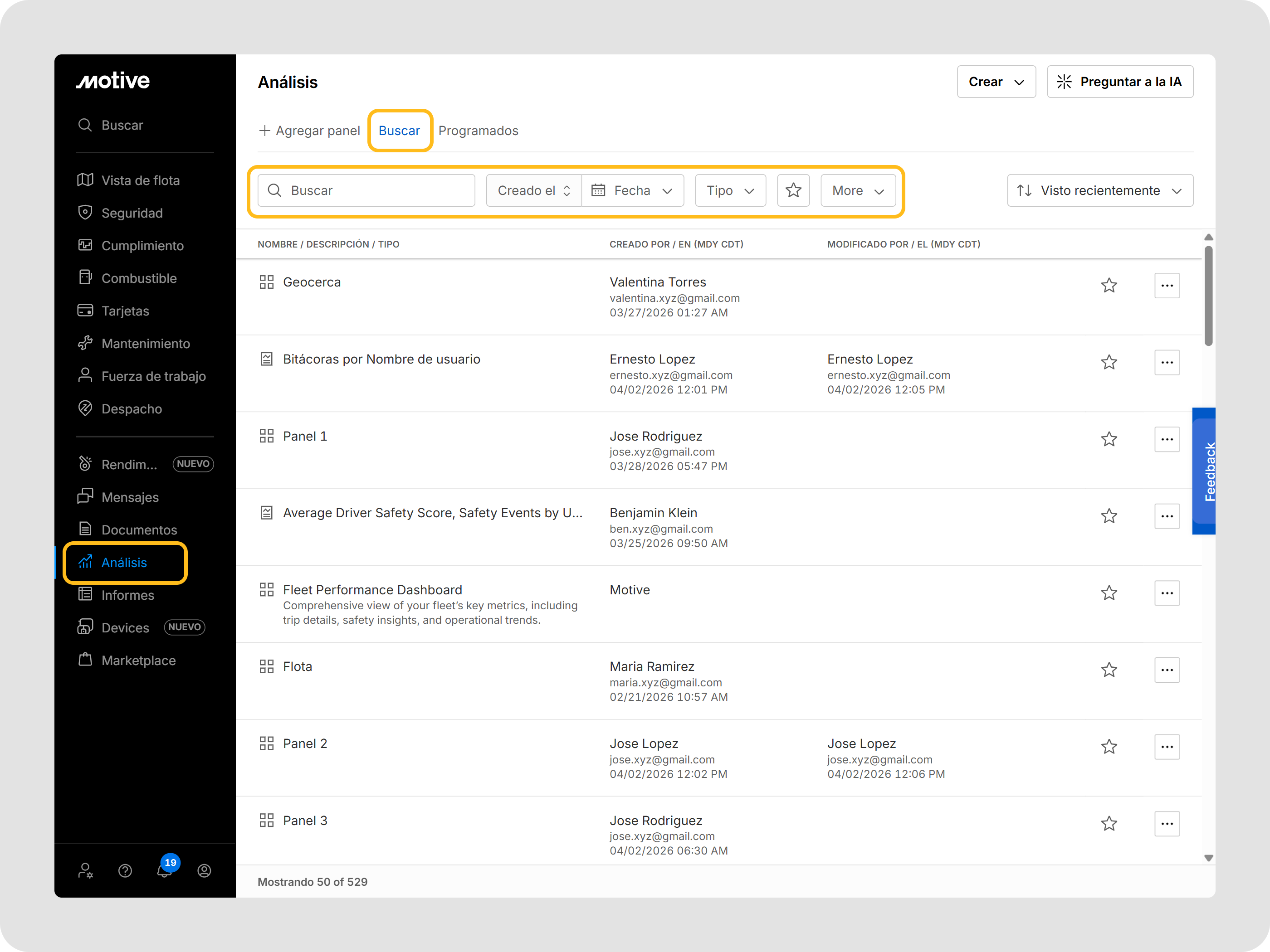This screenshot has width=1270, height=952.
Task: Open Visto recientemente sort dropdown
Action: [1099, 190]
